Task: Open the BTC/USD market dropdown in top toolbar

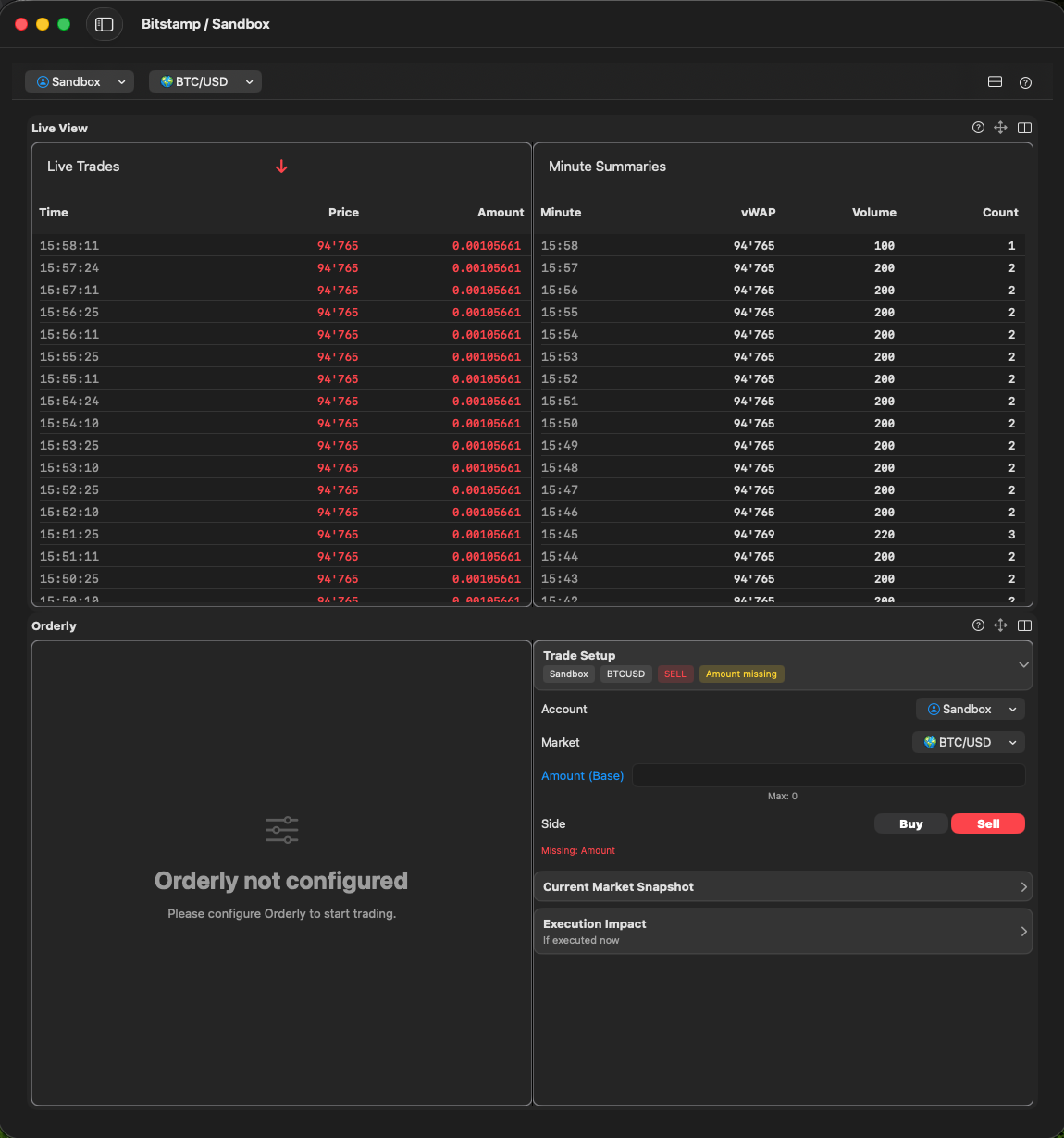Action: point(205,81)
